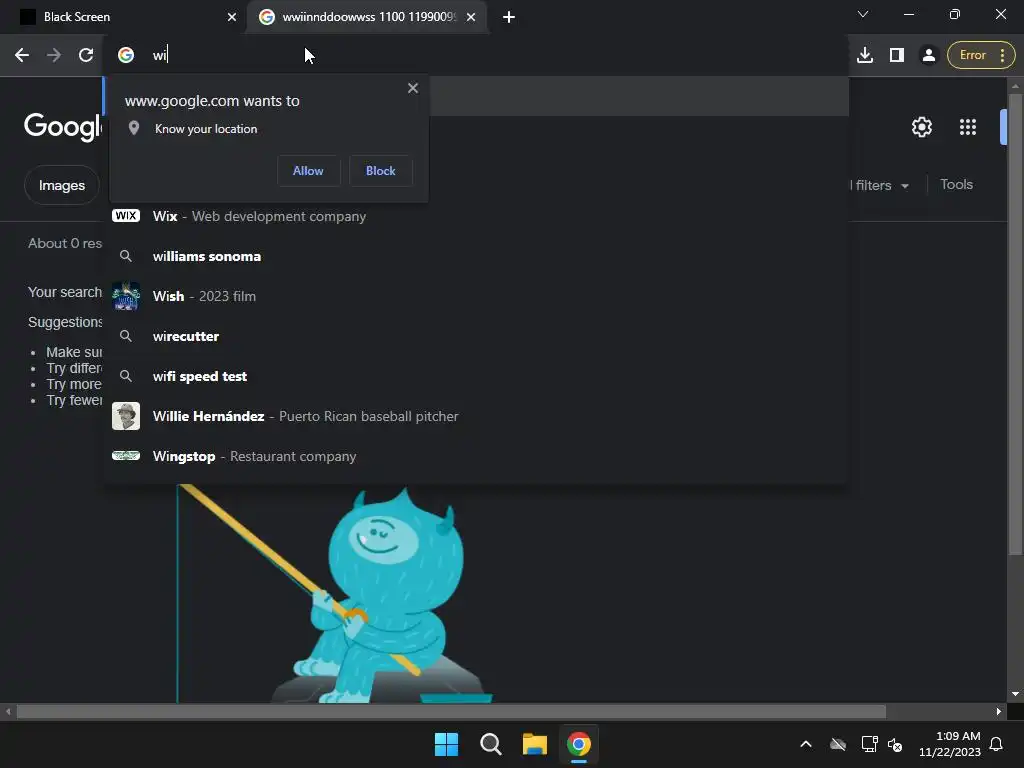The height and width of the screenshot is (768, 1024).
Task: Open Google quick settings gear
Action: click(921, 127)
